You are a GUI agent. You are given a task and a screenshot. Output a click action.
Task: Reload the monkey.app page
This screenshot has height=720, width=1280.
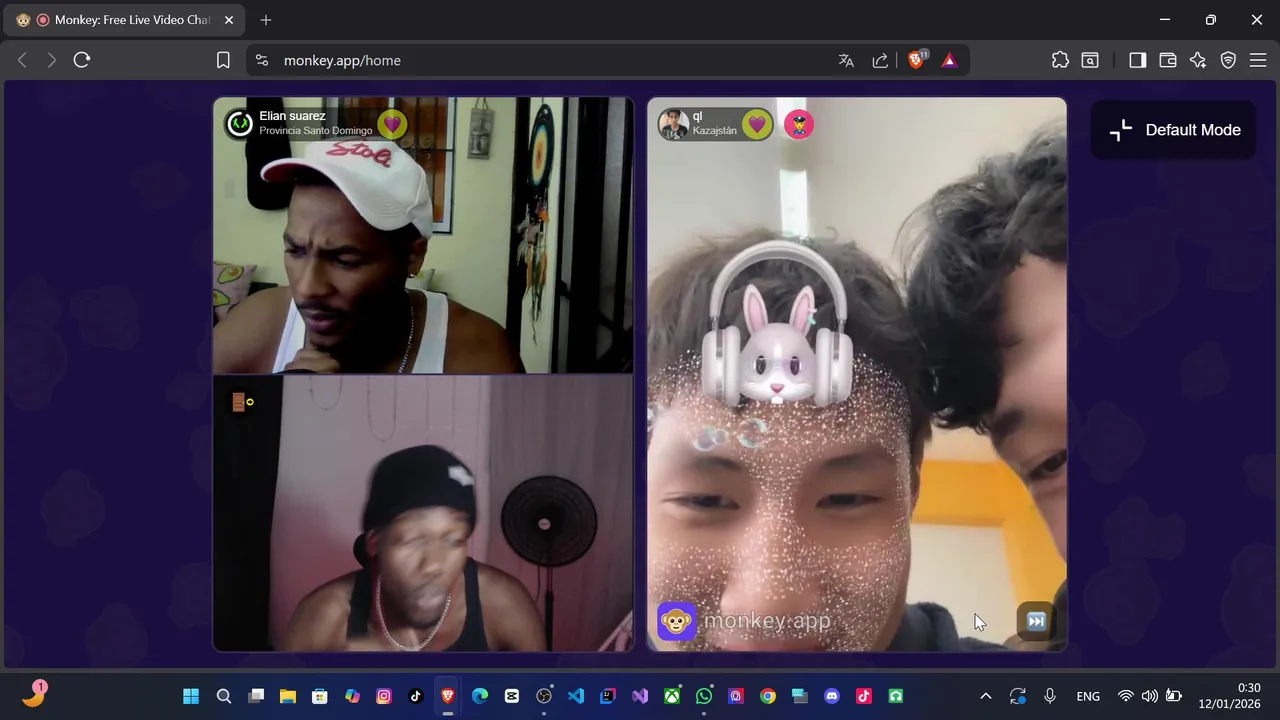click(82, 60)
